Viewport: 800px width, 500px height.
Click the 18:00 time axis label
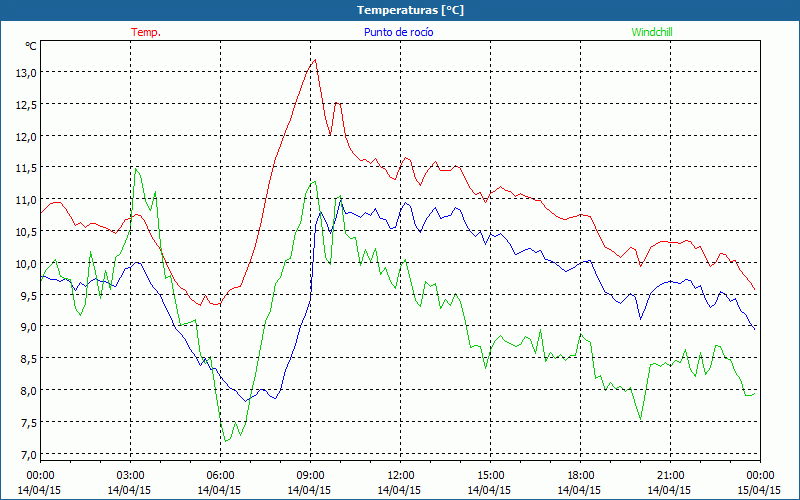(x=581, y=476)
